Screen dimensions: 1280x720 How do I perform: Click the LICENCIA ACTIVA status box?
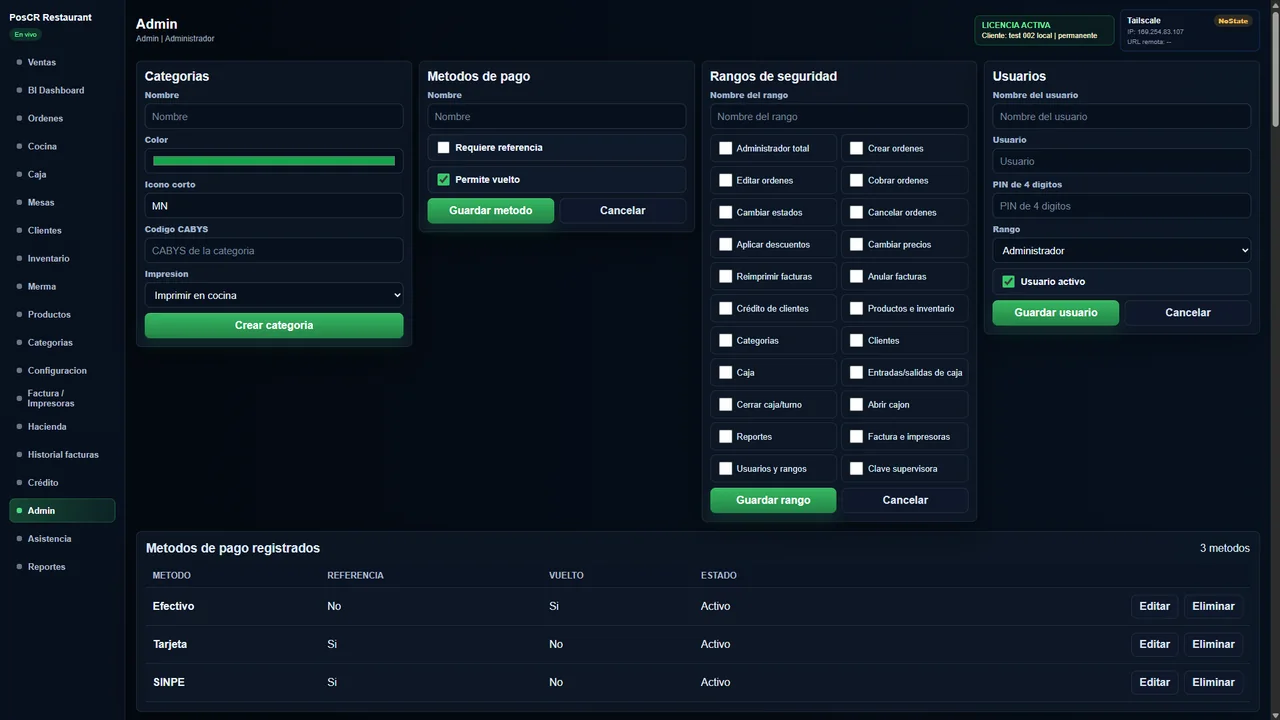tap(1044, 30)
